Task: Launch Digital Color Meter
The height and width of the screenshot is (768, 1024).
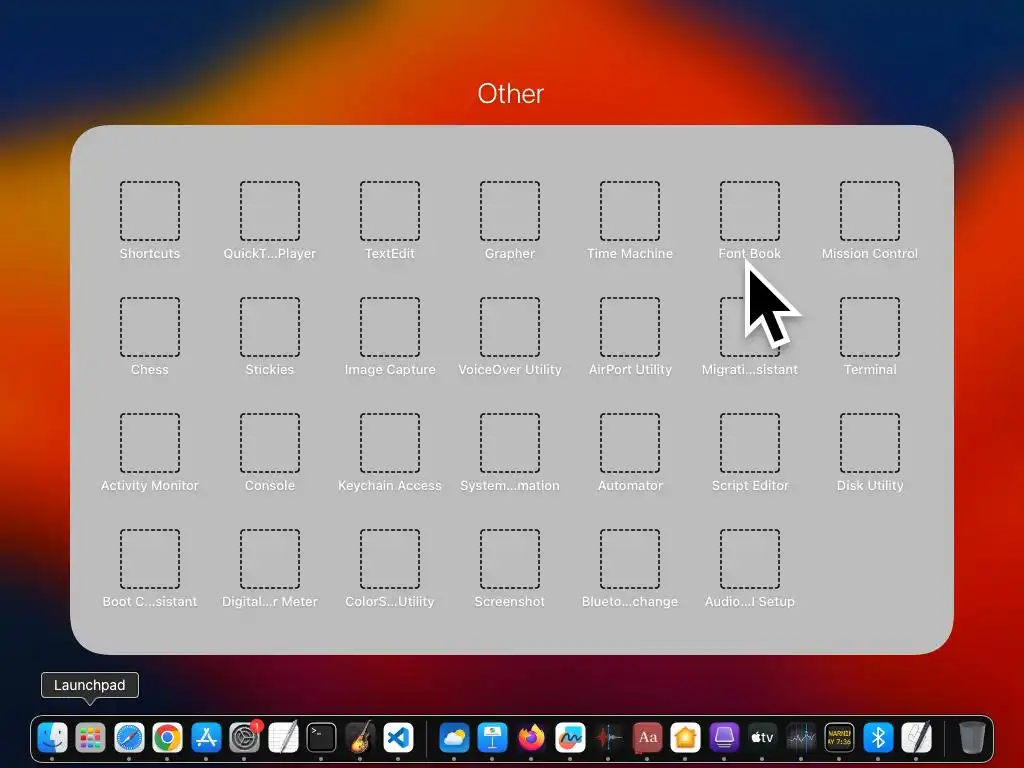Action: (x=270, y=559)
